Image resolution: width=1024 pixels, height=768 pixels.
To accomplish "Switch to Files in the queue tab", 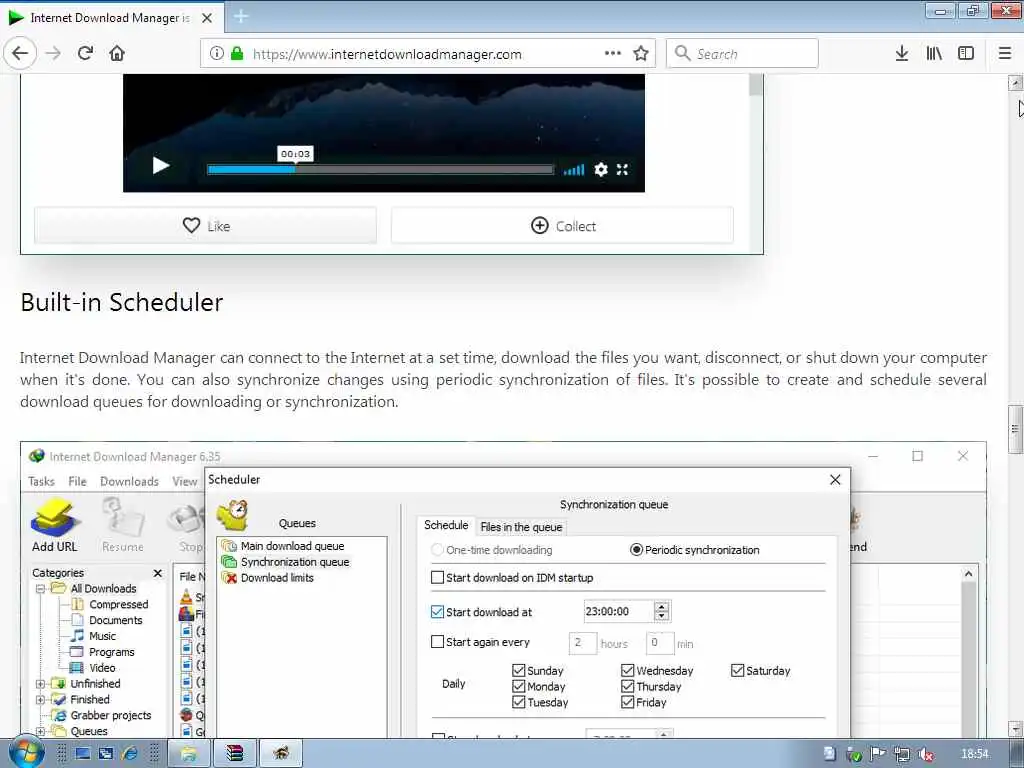I will (521, 527).
